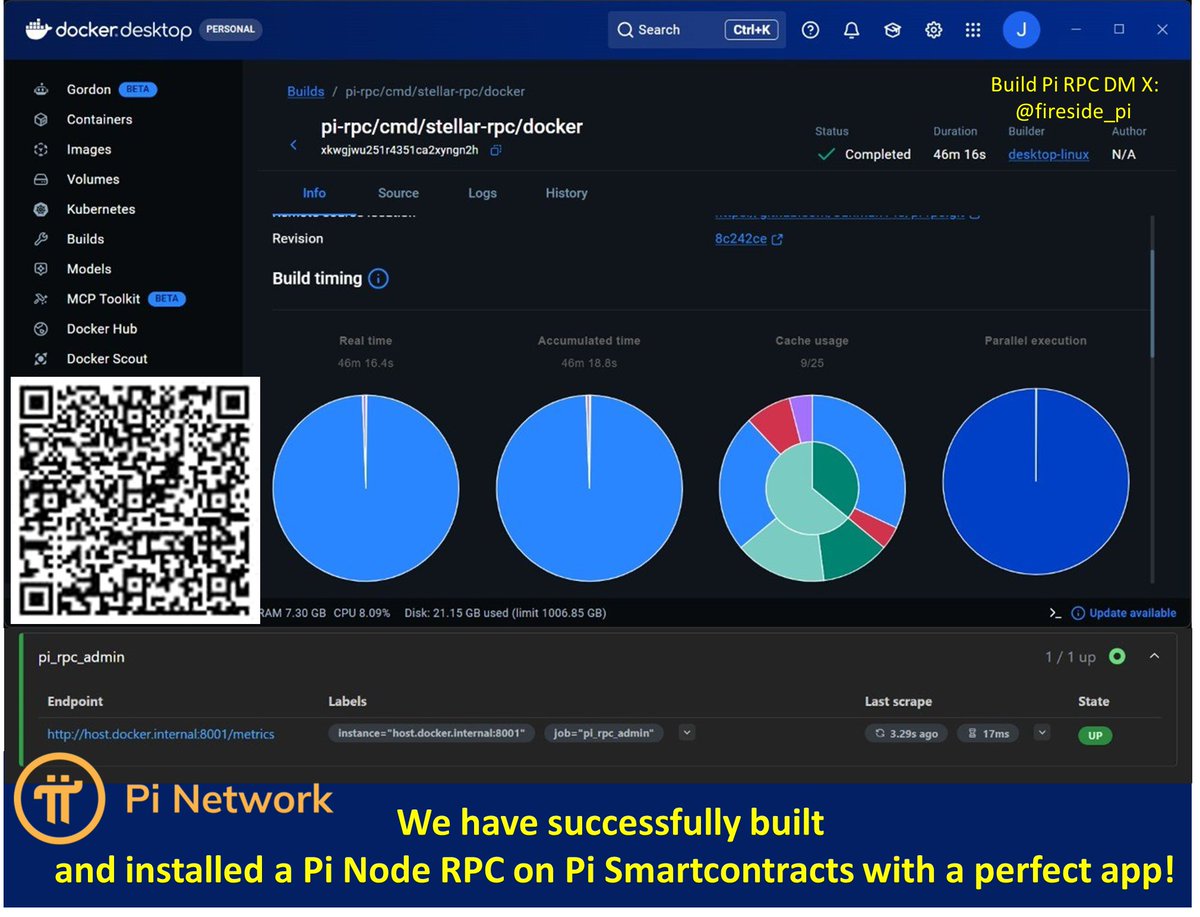Open Docker Hub icon in sidebar
This screenshot has width=1200, height=917.
[41, 329]
